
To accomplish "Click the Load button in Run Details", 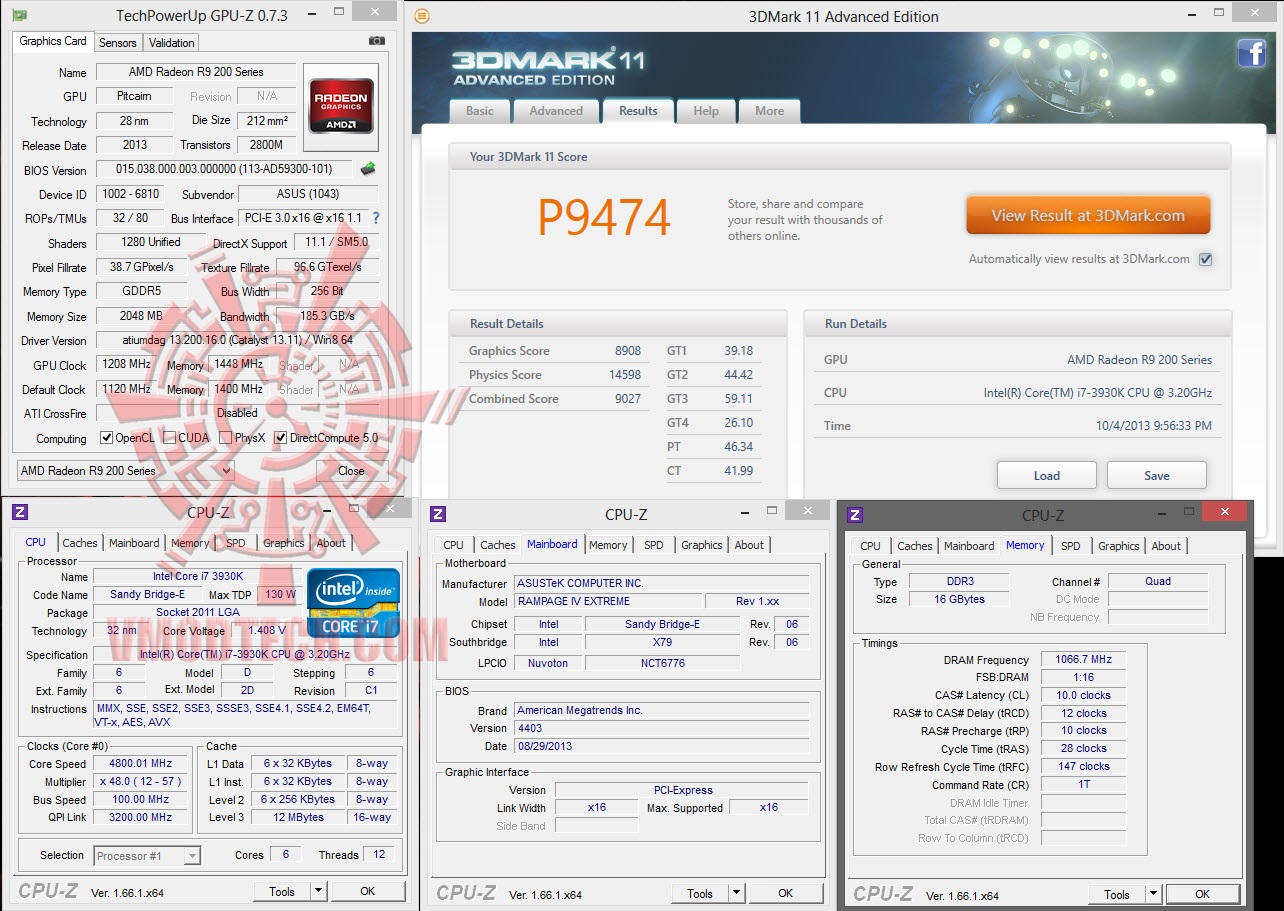I will 1047,475.
